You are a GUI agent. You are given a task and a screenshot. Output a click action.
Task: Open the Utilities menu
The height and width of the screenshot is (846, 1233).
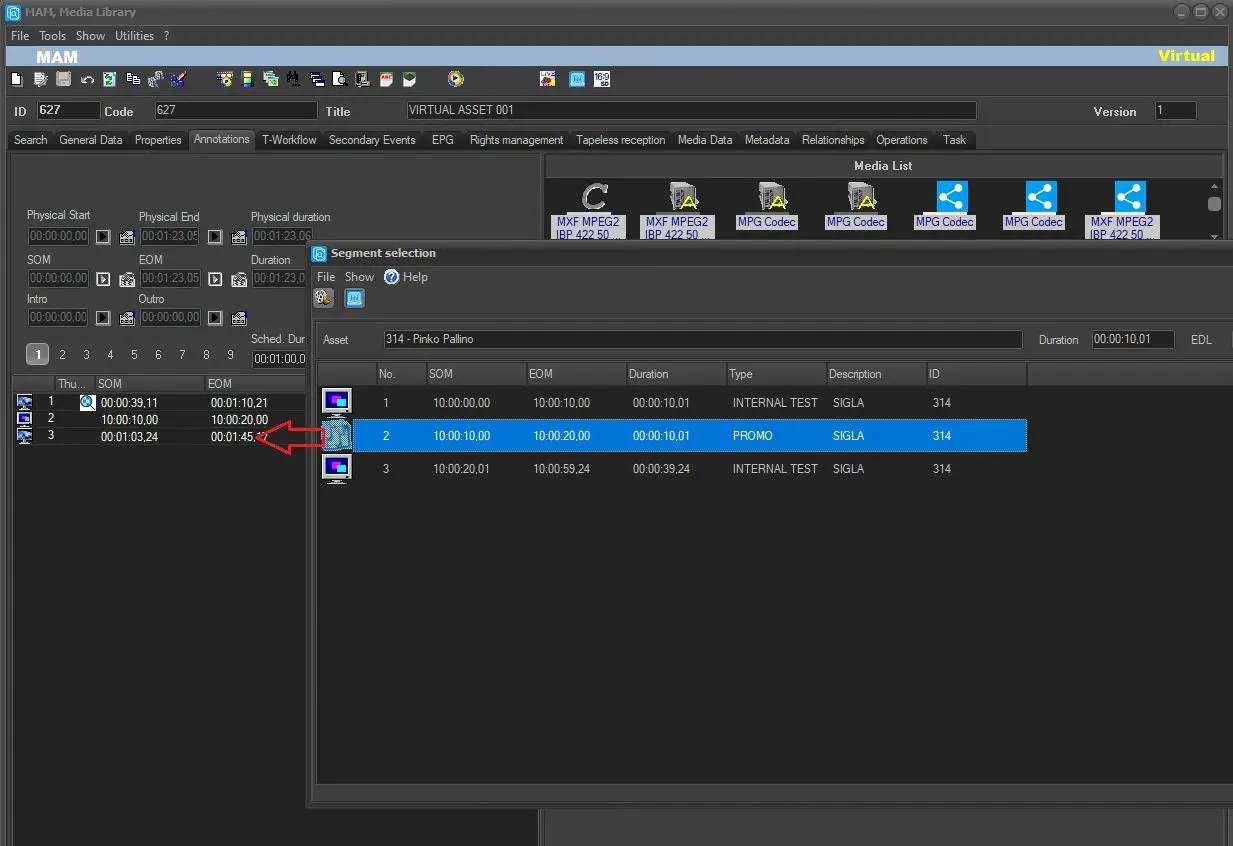(134, 35)
